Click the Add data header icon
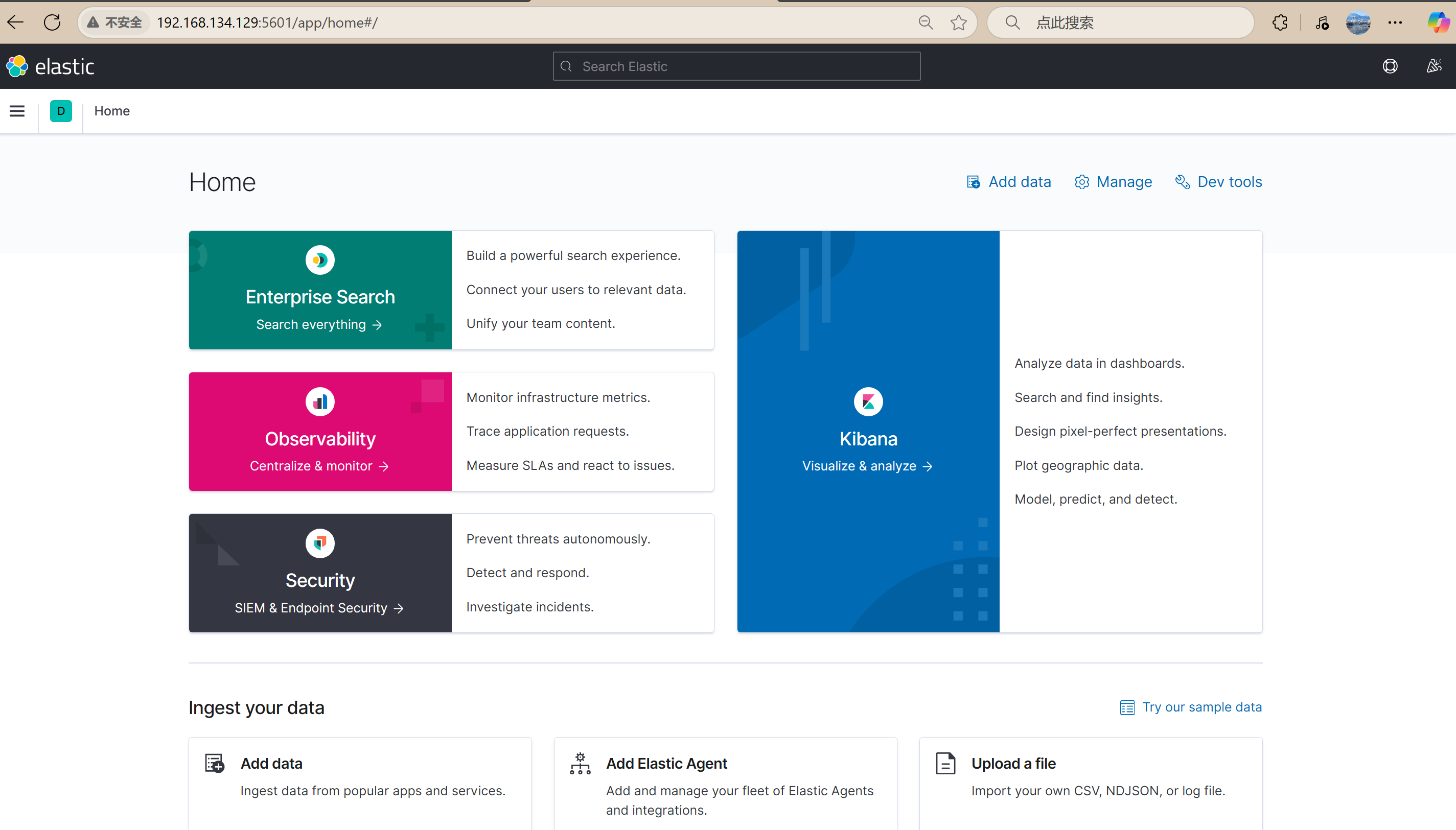 point(974,182)
